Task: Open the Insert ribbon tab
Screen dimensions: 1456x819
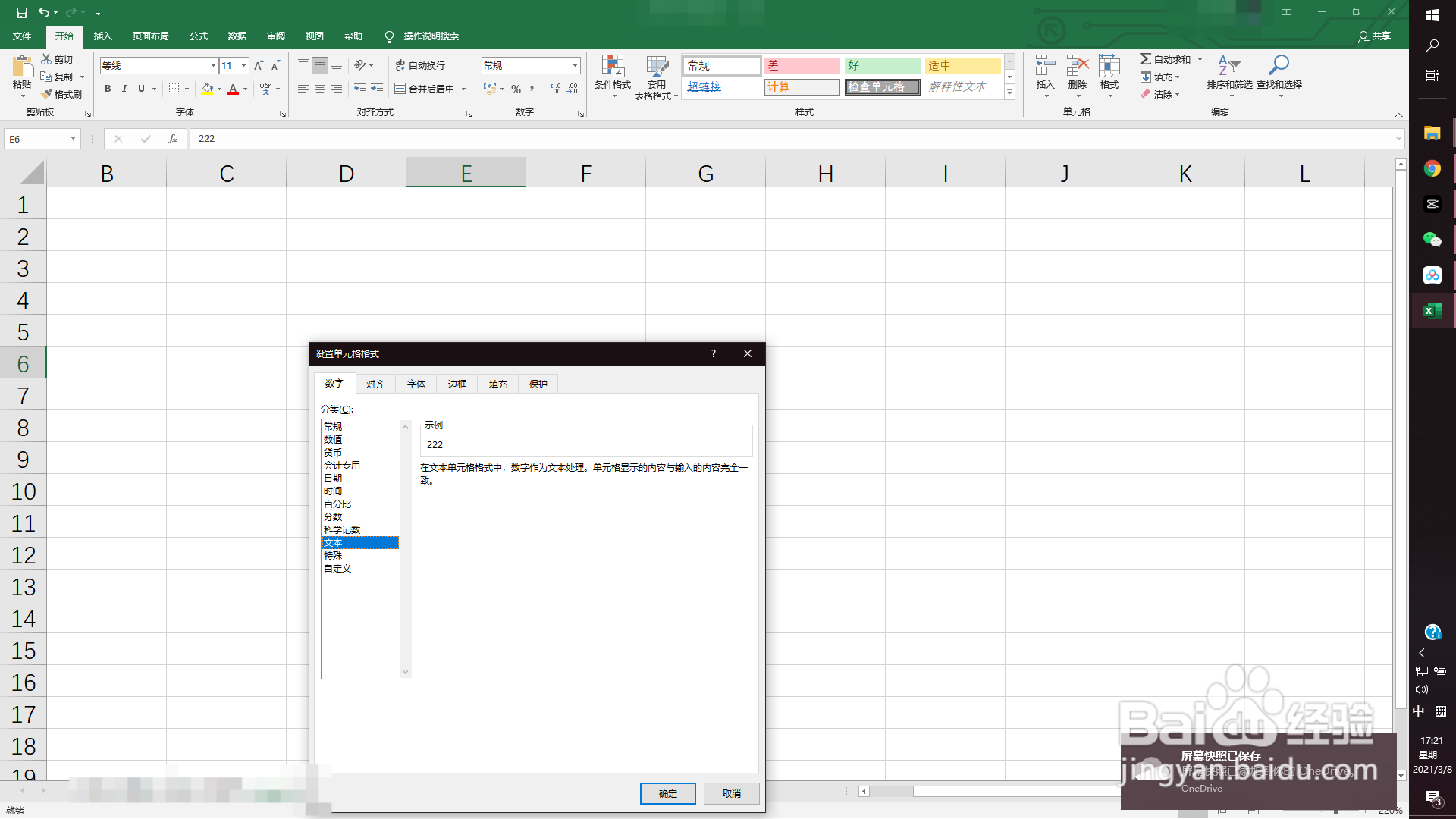Action: [x=102, y=36]
